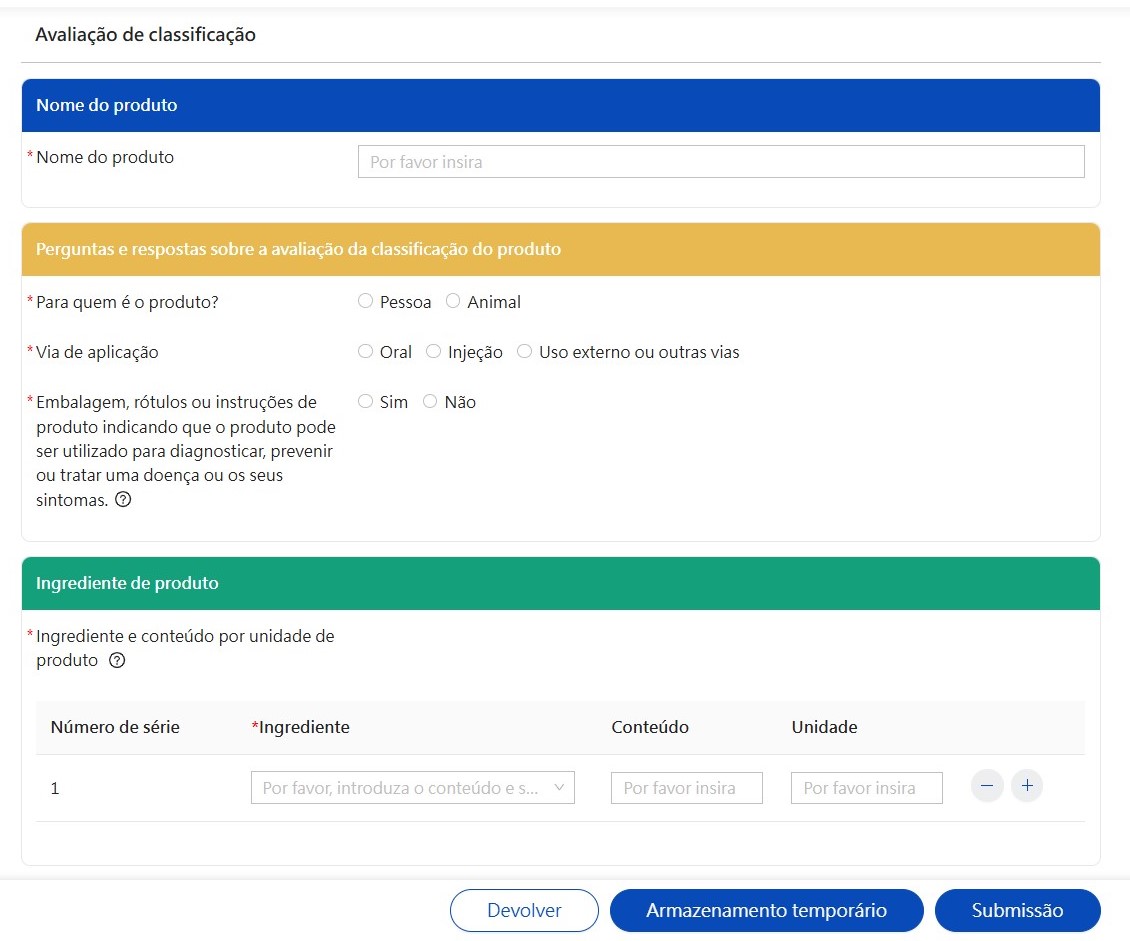Select Sim for packaging disease claim
Image resolution: width=1130 pixels, height=941 pixels.
[365, 401]
